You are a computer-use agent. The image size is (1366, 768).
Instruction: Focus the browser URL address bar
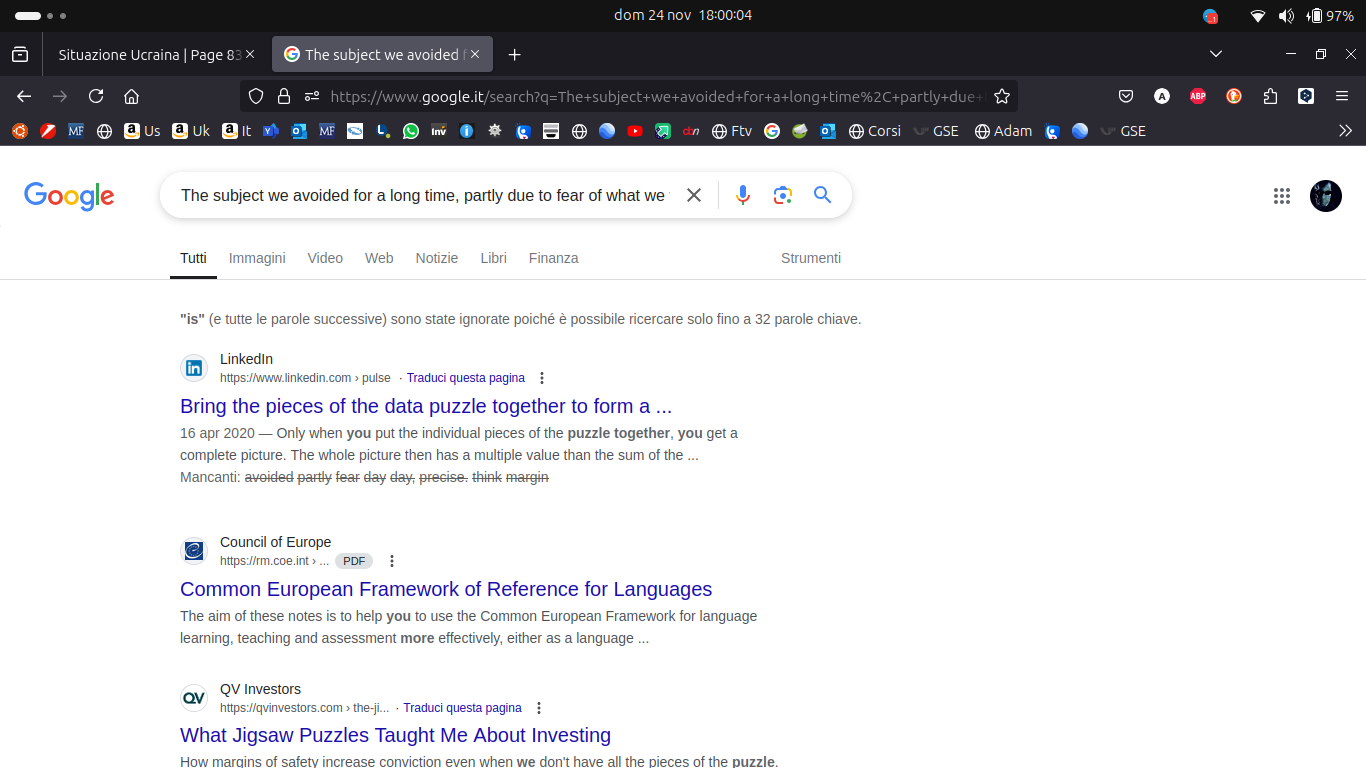click(x=655, y=96)
